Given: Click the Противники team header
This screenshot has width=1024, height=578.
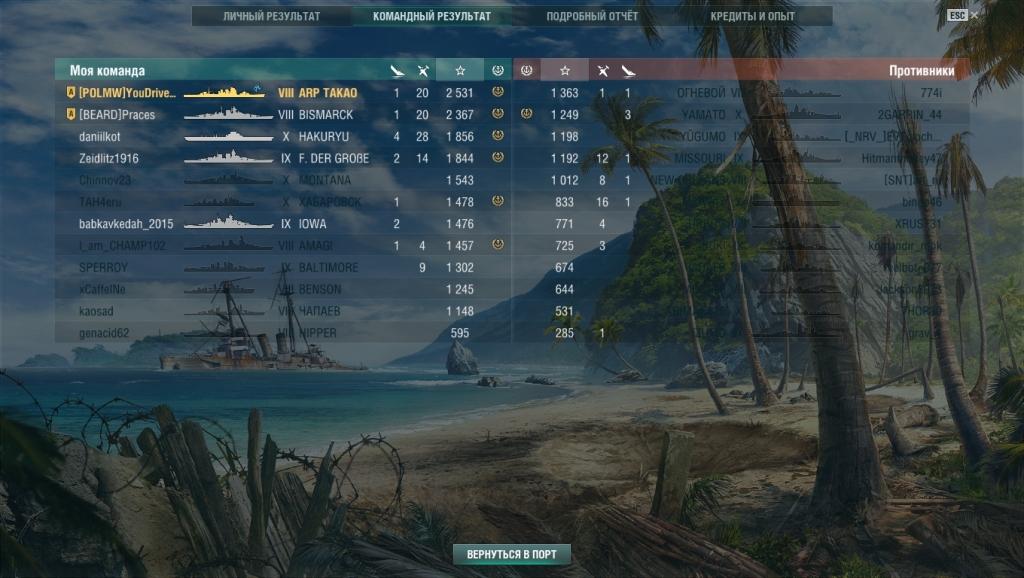Looking at the screenshot, I should [921, 71].
